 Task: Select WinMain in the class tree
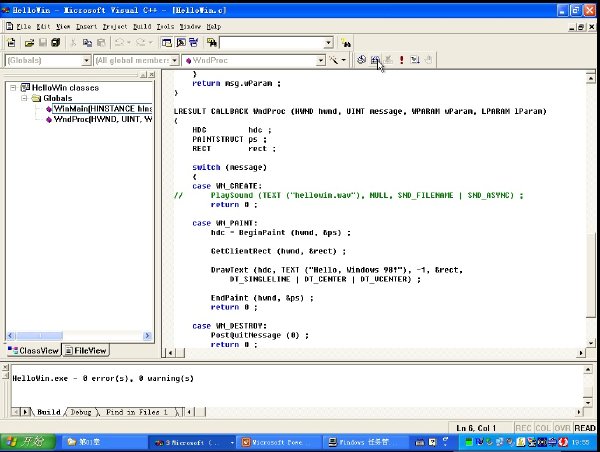click(x=103, y=109)
